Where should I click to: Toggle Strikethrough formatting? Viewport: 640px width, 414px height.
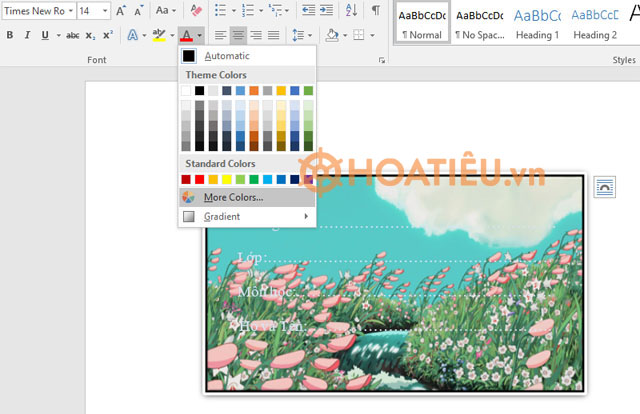(72, 35)
